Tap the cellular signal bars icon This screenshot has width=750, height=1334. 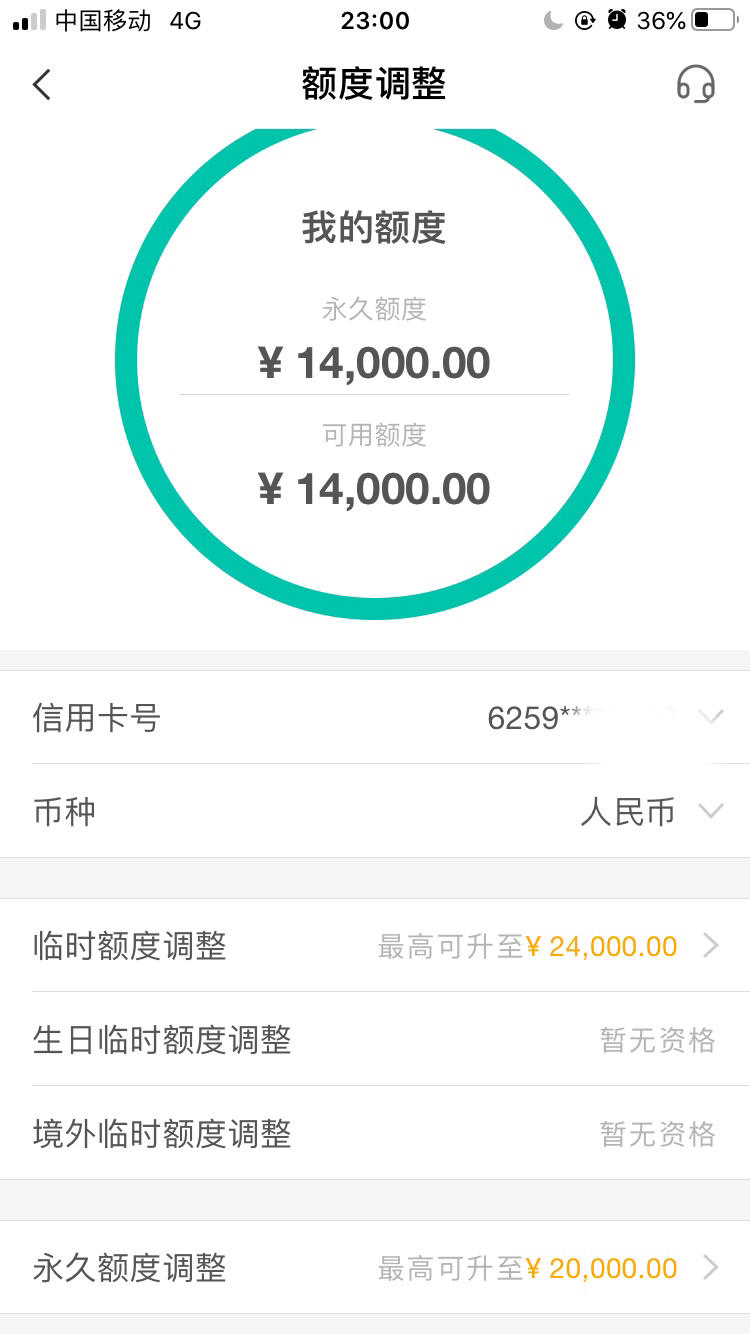tap(29, 21)
